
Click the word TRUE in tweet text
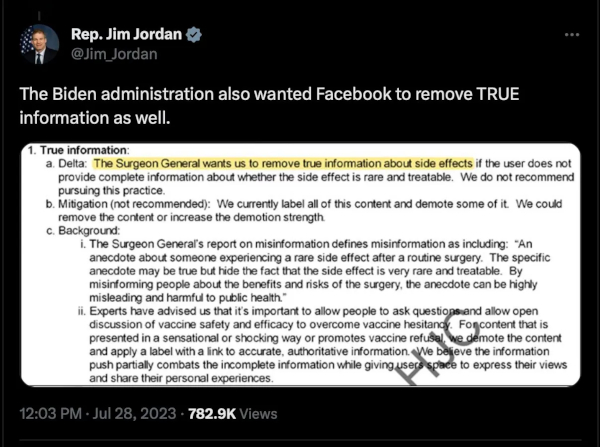497,94
